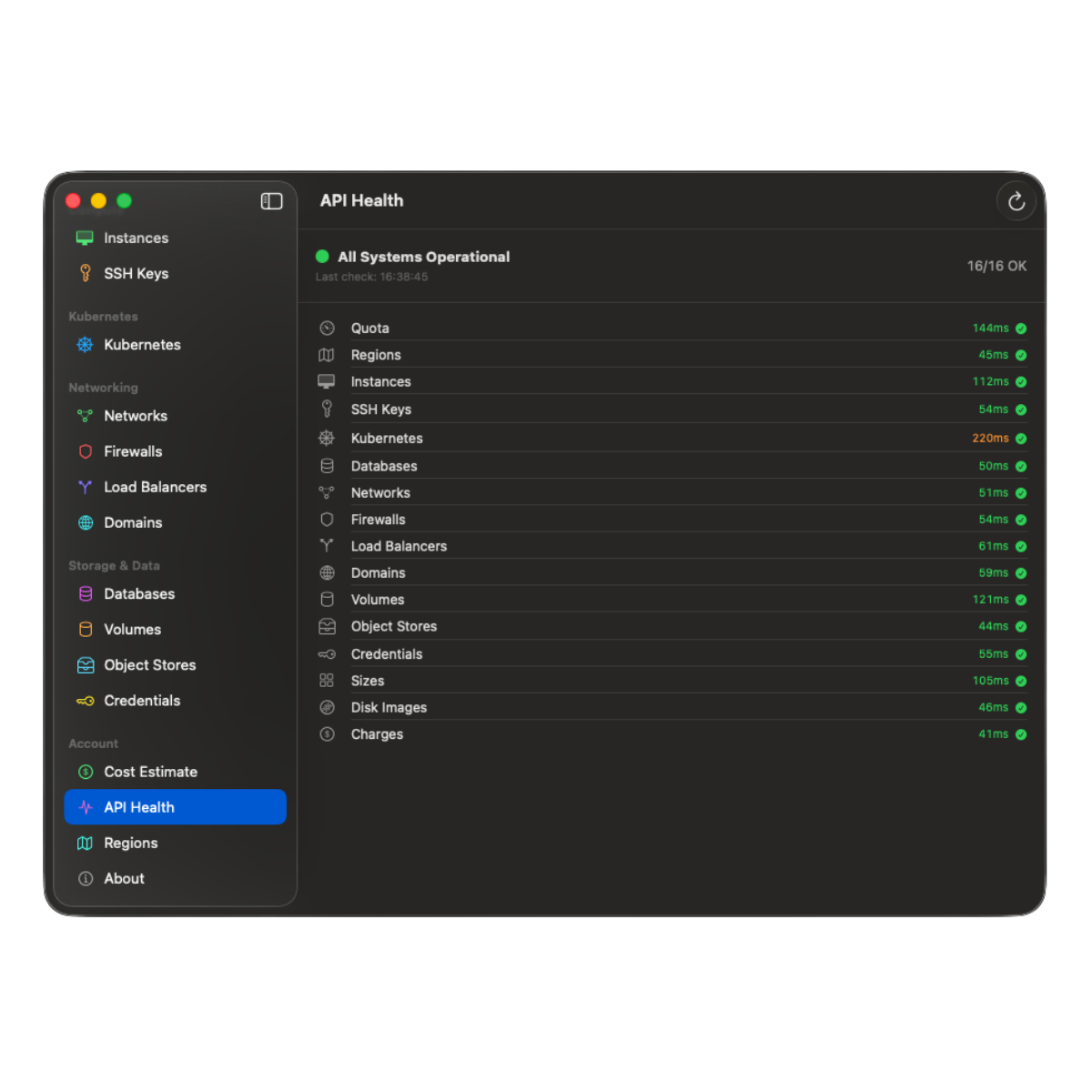Select the Quota row label
The image size is (1092, 1092).
tap(369, 328)
